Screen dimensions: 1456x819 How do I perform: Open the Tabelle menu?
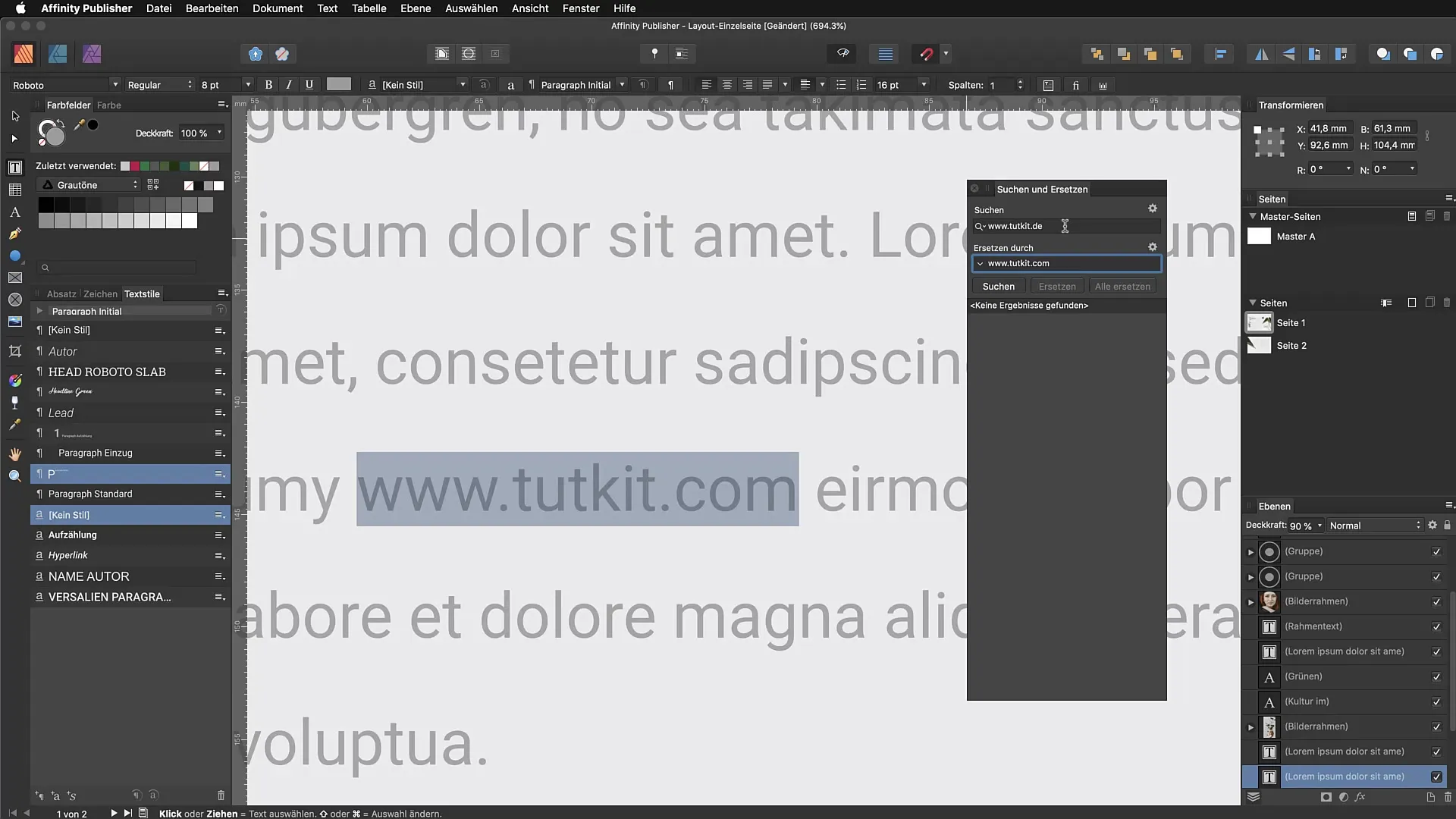pos(369,8)
